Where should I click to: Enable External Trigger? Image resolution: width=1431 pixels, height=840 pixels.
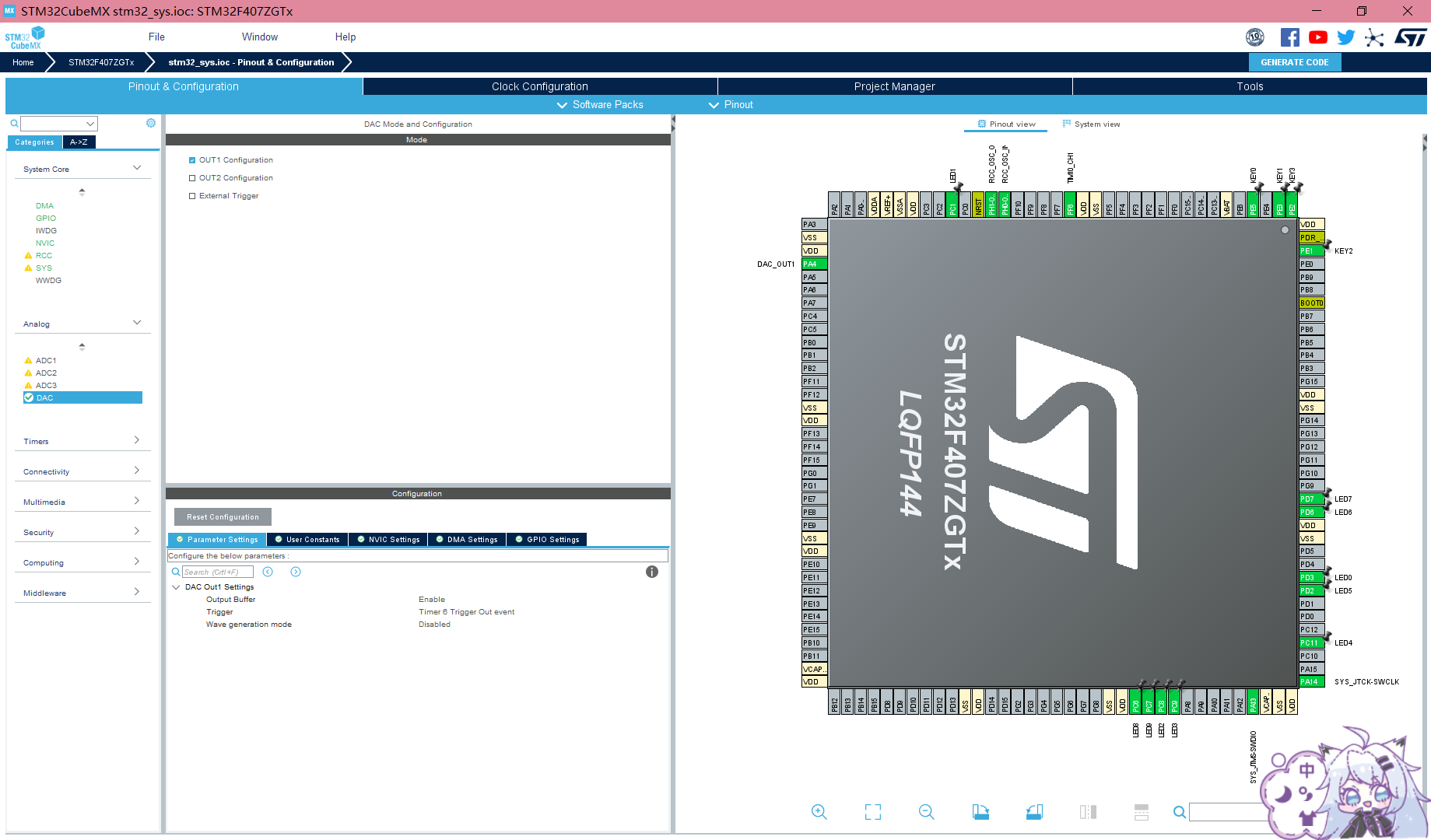tap(192, 195)
